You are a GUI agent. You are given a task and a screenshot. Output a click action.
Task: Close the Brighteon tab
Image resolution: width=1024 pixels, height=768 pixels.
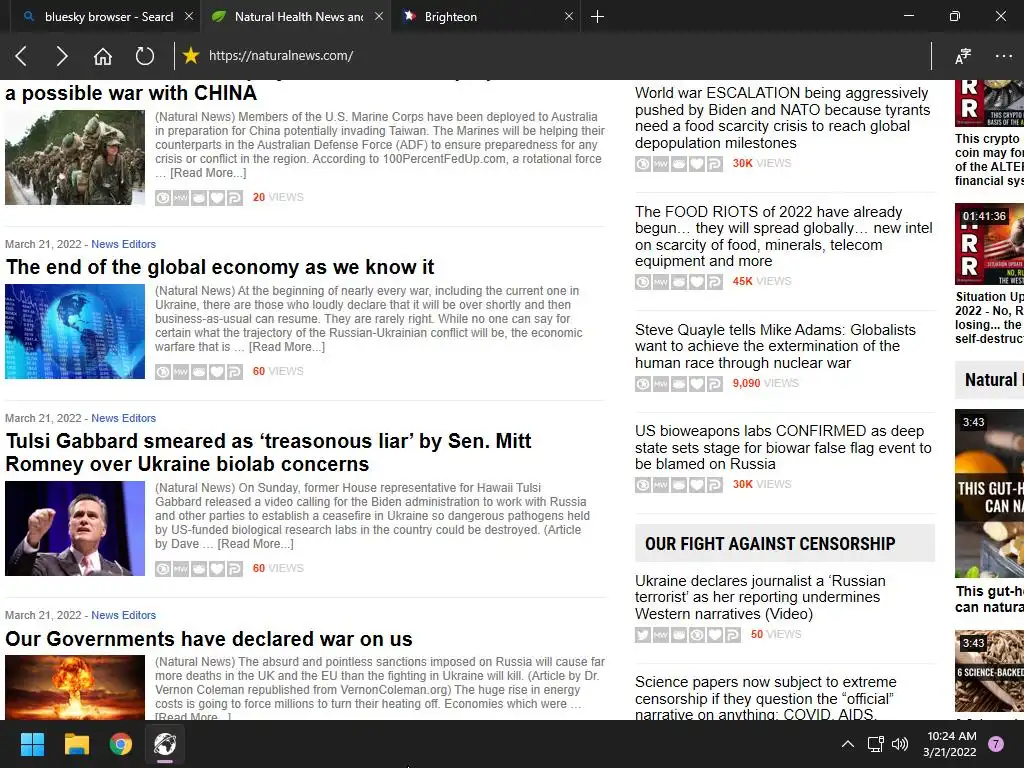(x=569, y=16)
